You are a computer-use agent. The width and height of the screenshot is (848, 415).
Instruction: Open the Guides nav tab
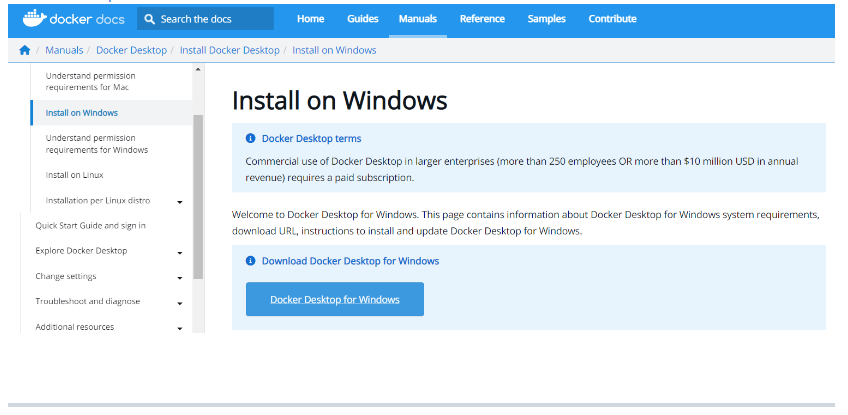[x=362, y=19]
